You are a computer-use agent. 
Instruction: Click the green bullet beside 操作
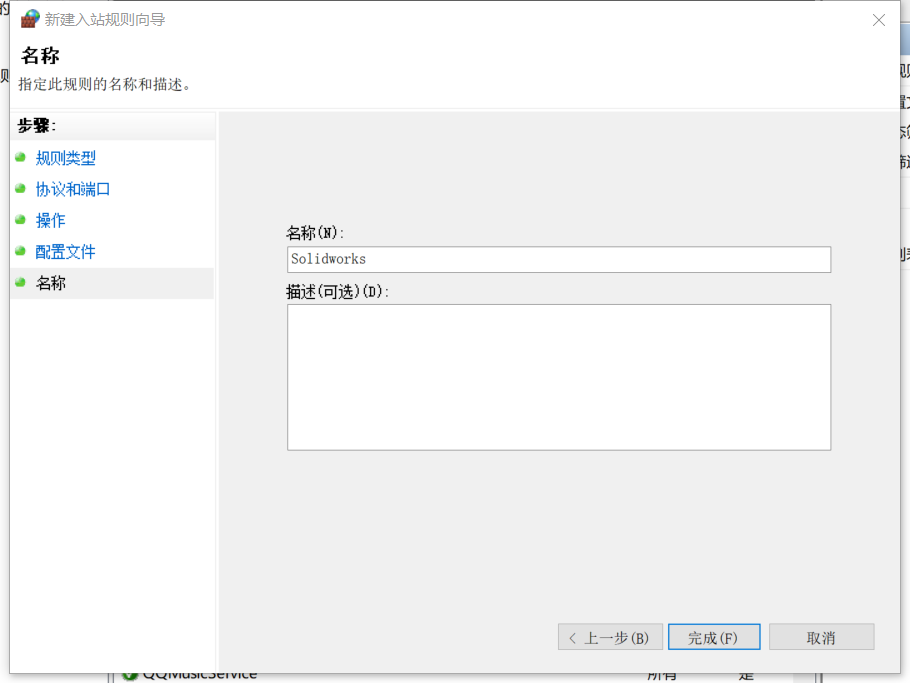pos(20,219)
